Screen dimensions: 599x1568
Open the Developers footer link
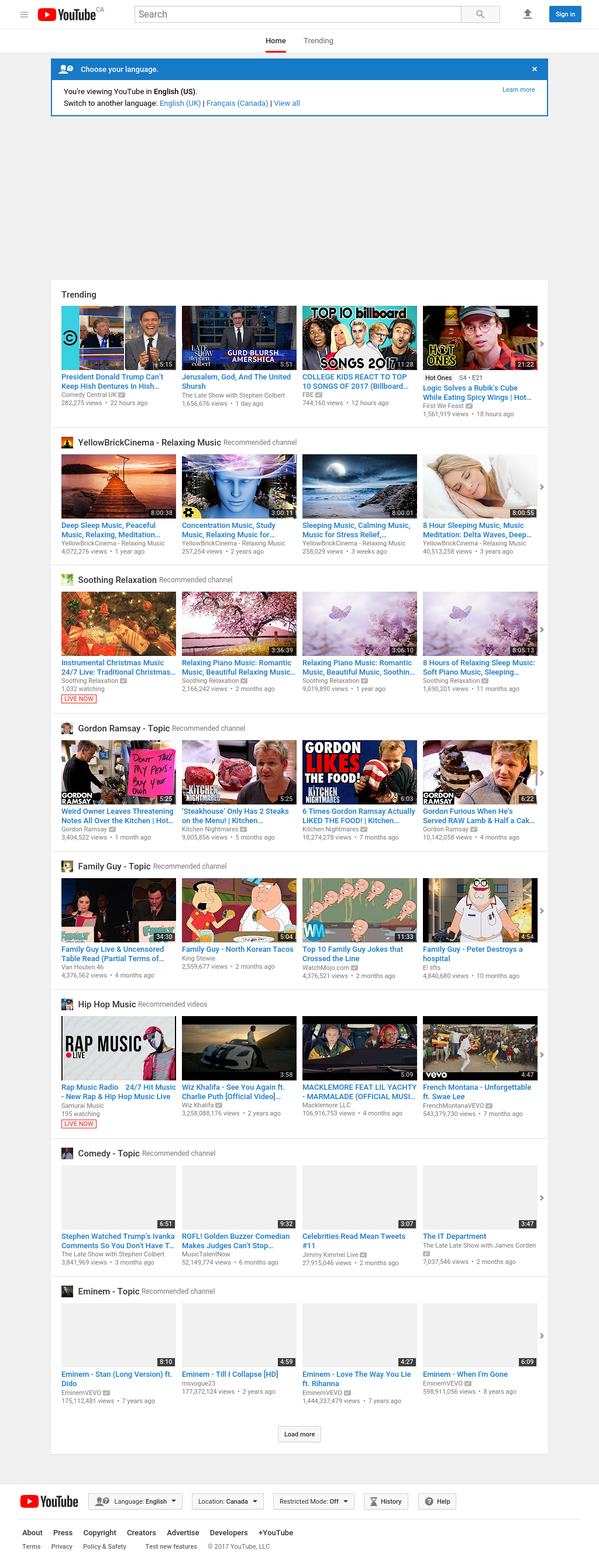[x=229, y=1533]
